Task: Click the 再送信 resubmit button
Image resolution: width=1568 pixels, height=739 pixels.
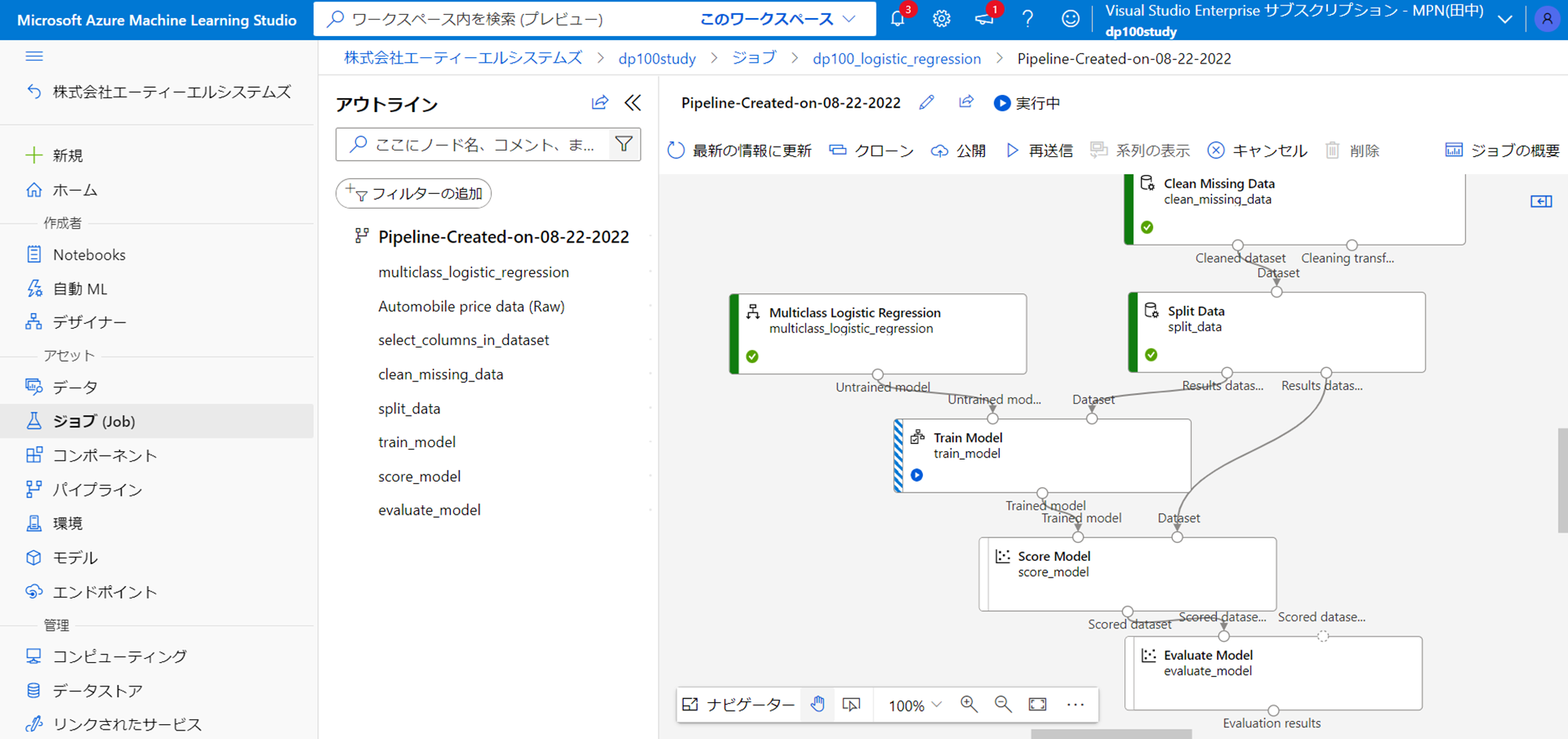Action: [1039, 151]
